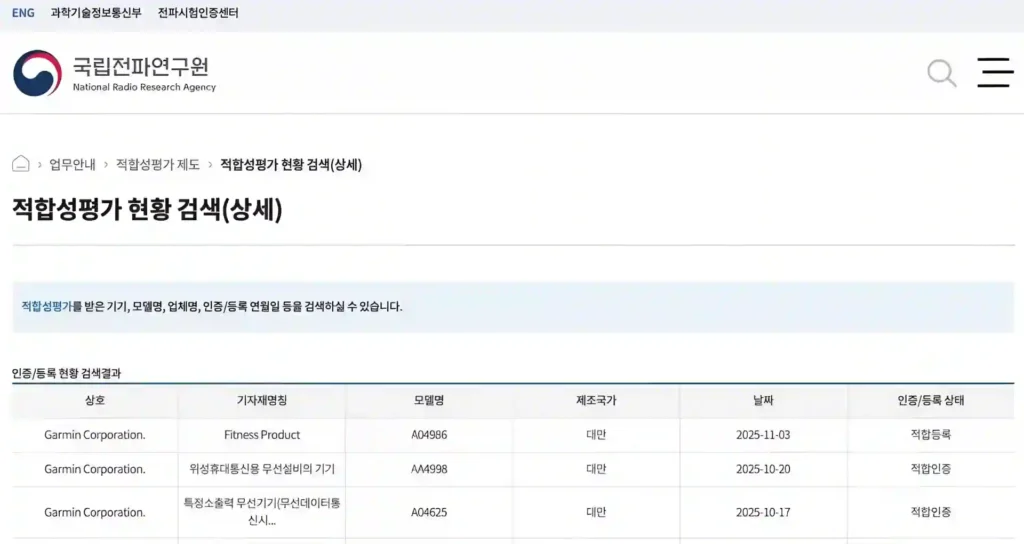Screen dimensions: 1024x544
Task: Click 적합등록 status cell
Action: click(x=931, y=435)
